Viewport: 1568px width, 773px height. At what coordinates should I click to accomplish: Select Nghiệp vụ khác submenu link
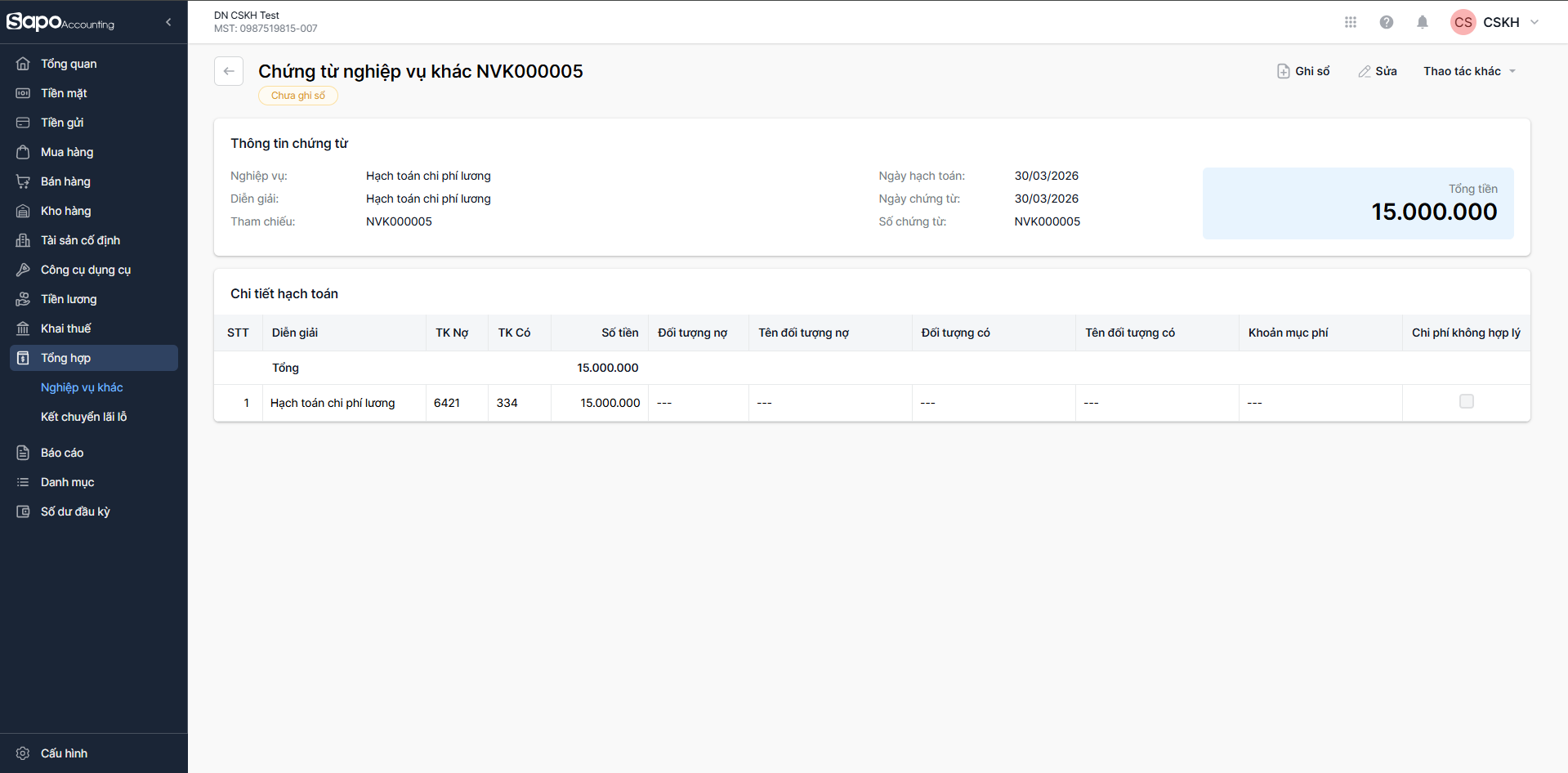tap(82, 387)
